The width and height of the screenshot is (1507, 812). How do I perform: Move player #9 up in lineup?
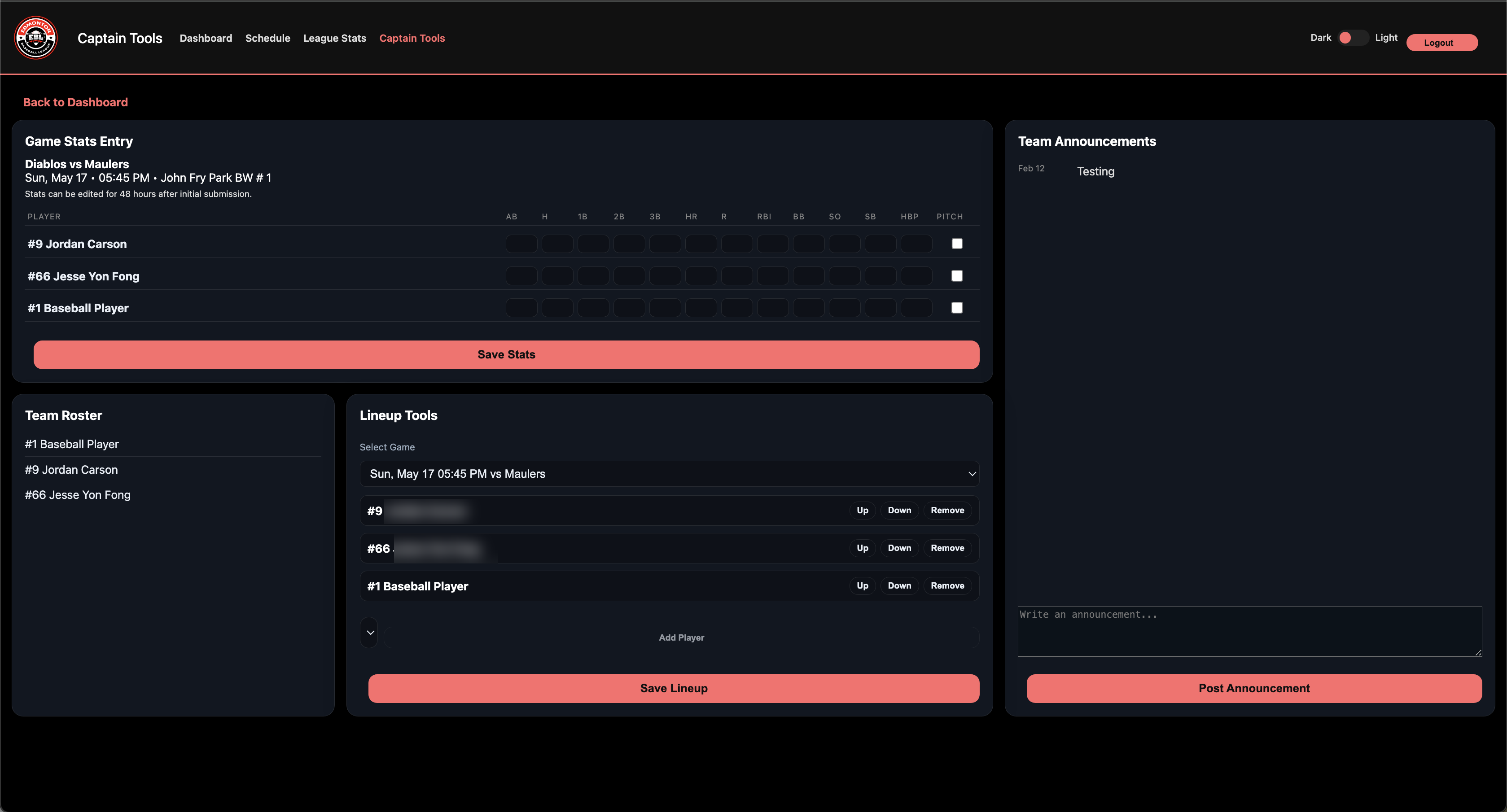point(861,510)
